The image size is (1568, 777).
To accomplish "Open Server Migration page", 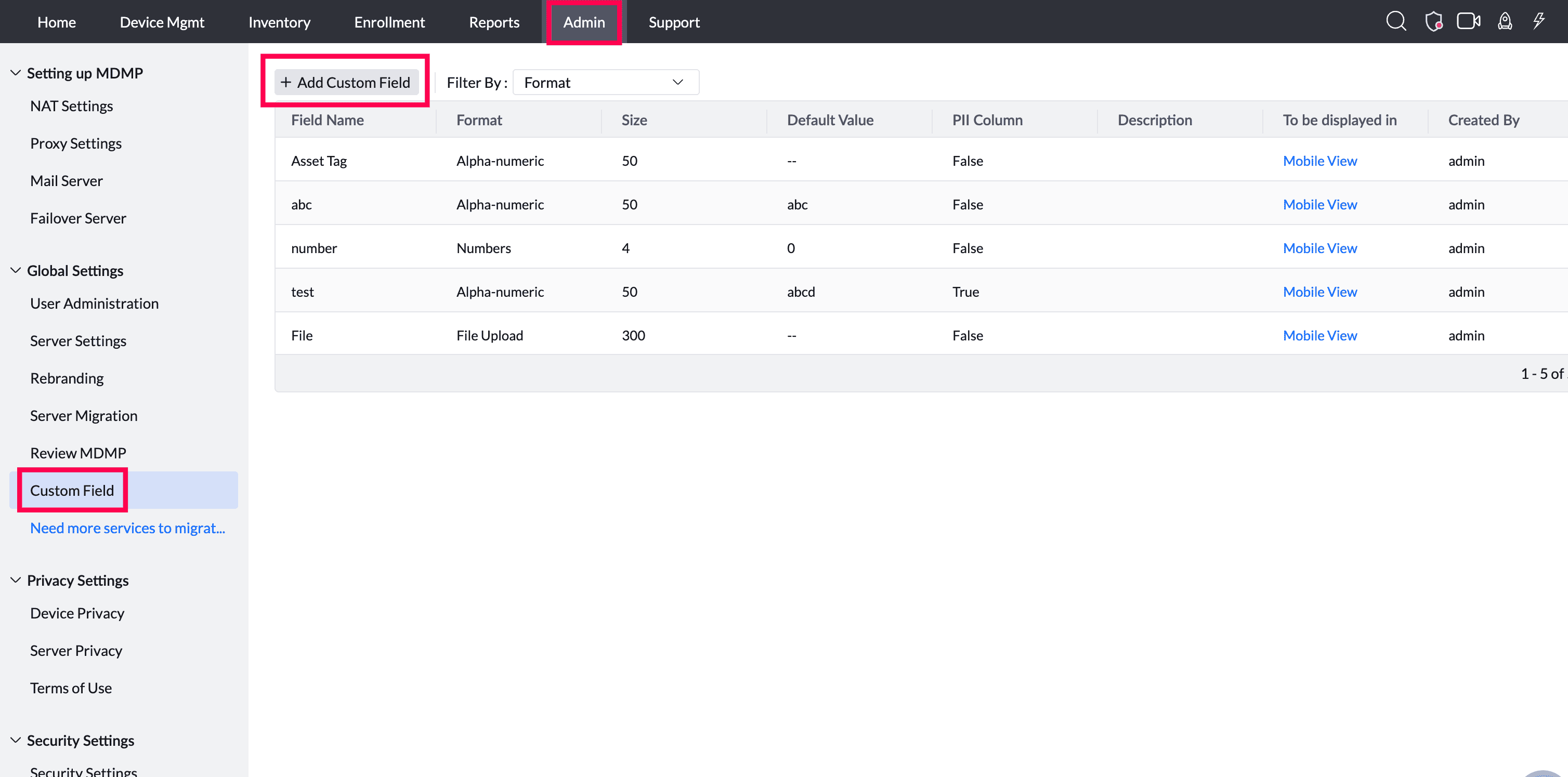I will pyautogui.click(x=83, y=416).
